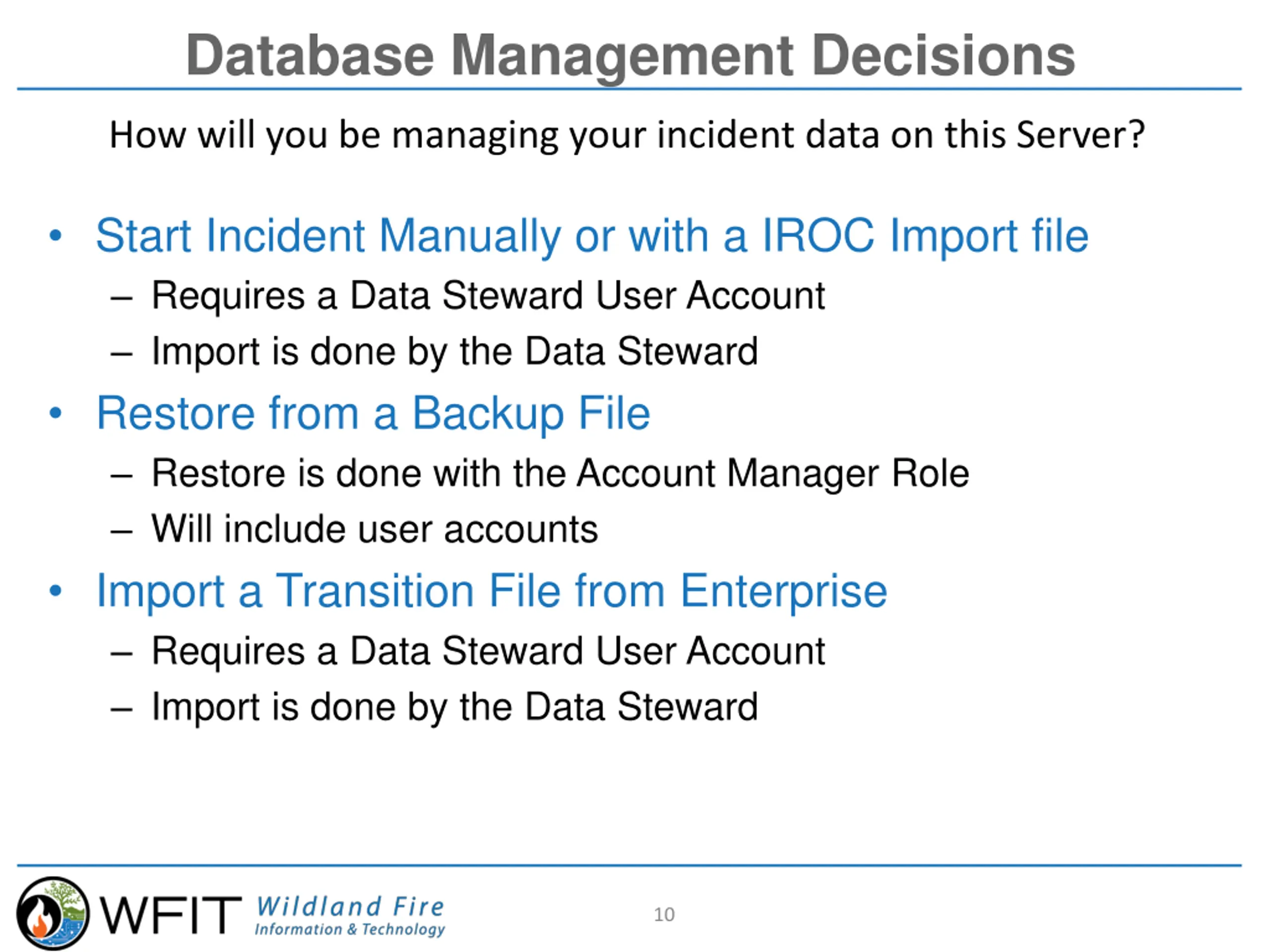The height and width of the screenshot is (952, 1270).
Task: Click the WFIT wordmark text
Action: tap(170, 915)
